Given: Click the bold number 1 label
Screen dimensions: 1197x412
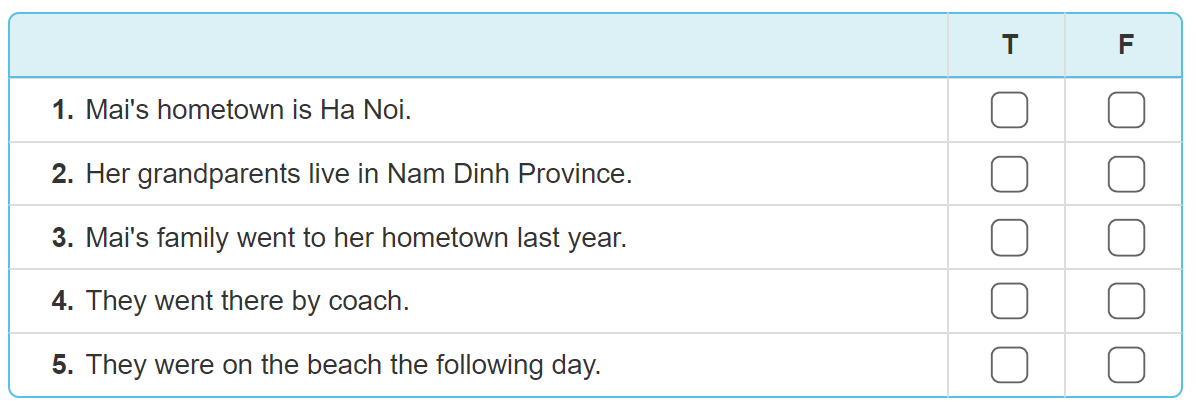Looking at the screenshot, I should (x=62, y=110).
